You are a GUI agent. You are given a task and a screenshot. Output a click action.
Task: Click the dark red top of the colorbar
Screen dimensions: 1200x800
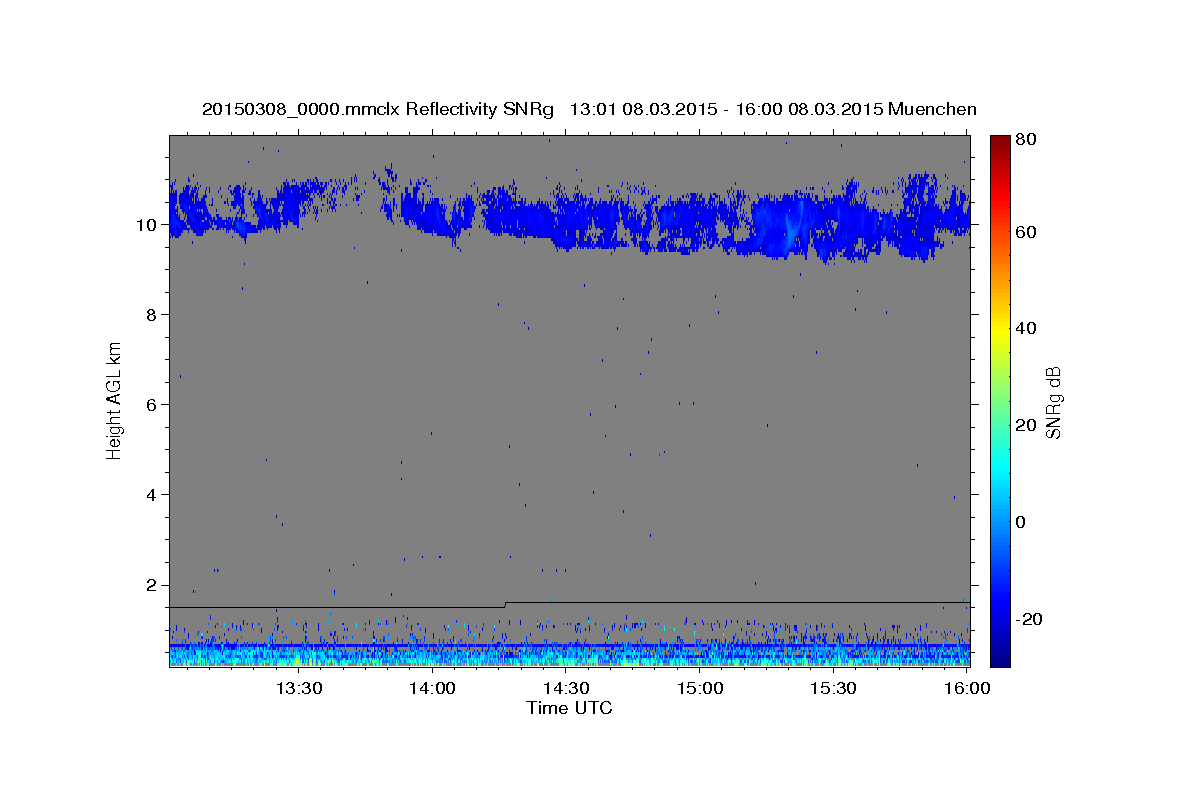[x=1000, y=142]
